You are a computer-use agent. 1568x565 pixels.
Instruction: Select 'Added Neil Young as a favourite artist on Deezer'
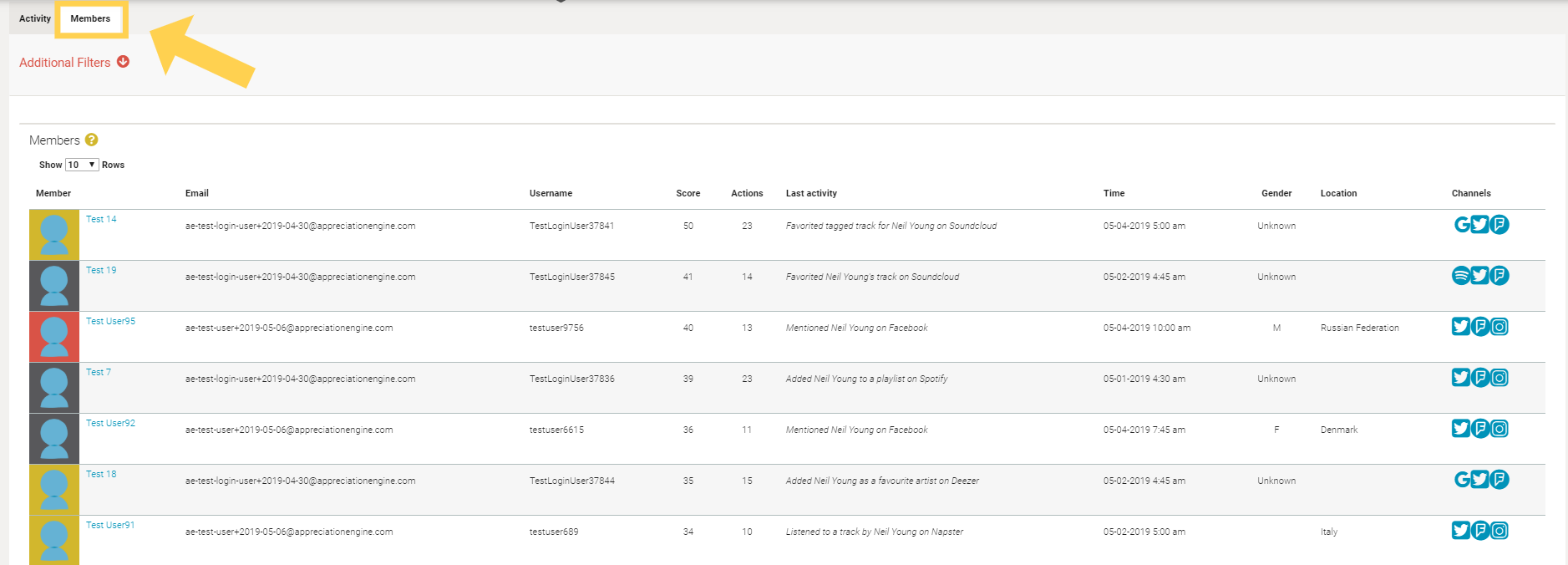(x=882, y=481)
